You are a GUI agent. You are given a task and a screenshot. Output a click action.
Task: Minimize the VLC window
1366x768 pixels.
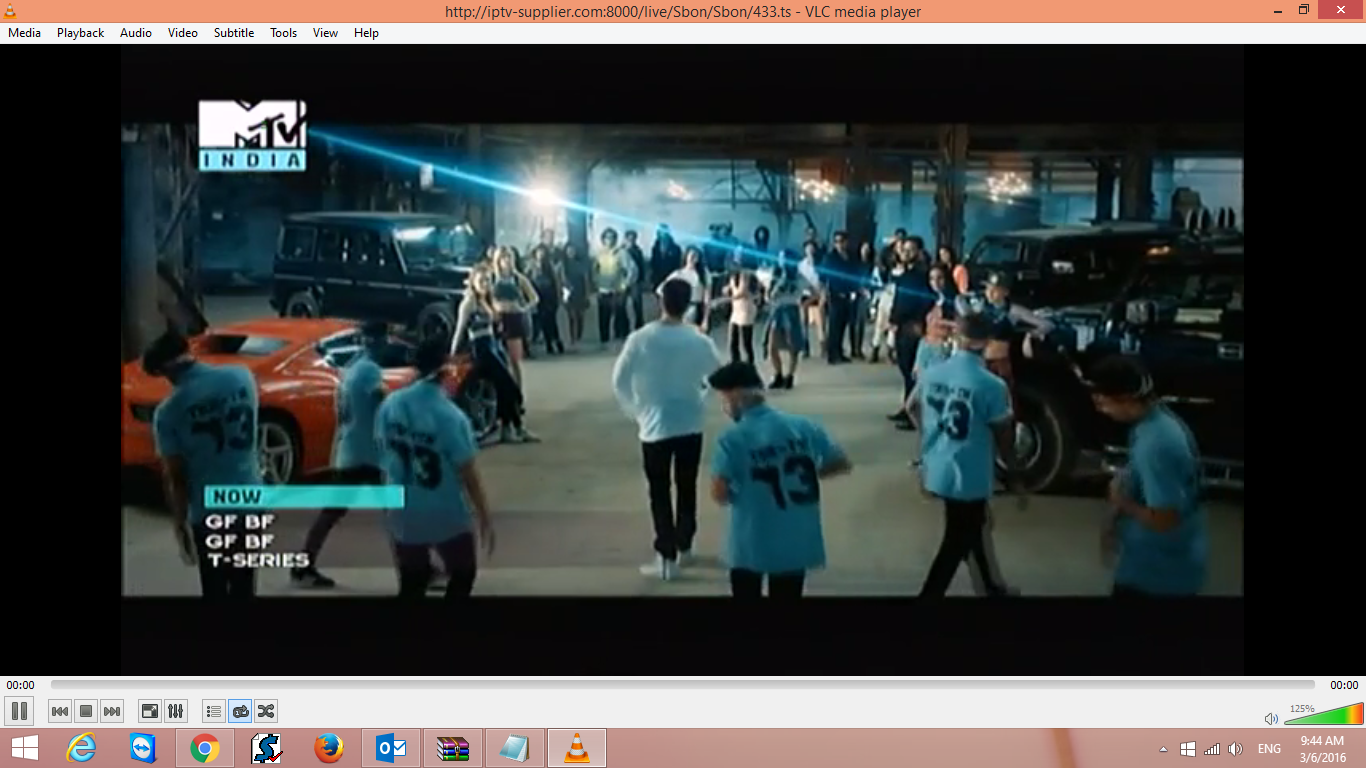coord(1277,10)
